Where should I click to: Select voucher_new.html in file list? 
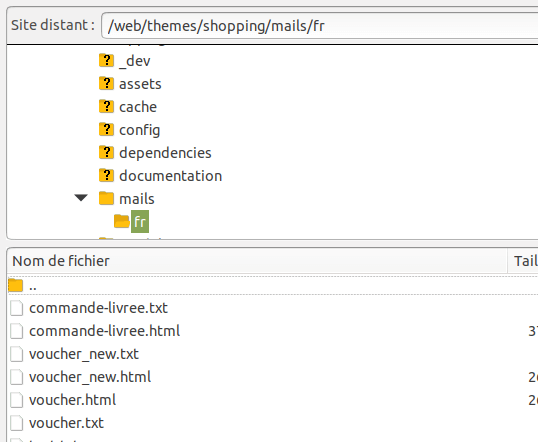(x=90, y=377)
